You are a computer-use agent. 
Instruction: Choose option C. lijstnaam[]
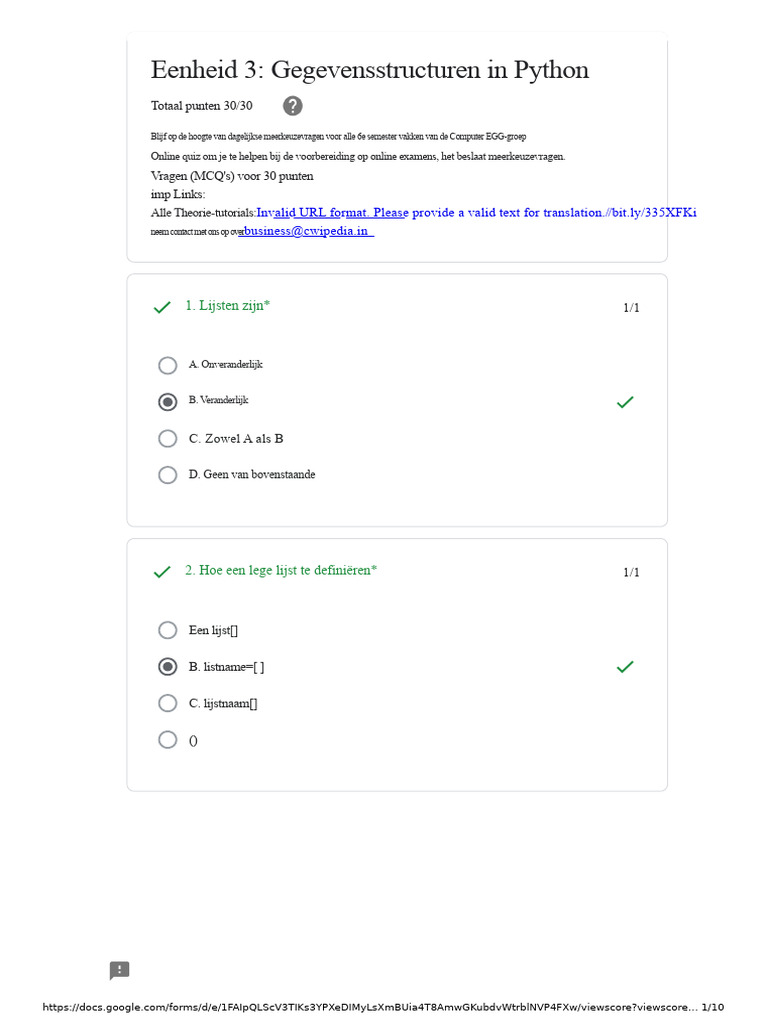[168, 703]
